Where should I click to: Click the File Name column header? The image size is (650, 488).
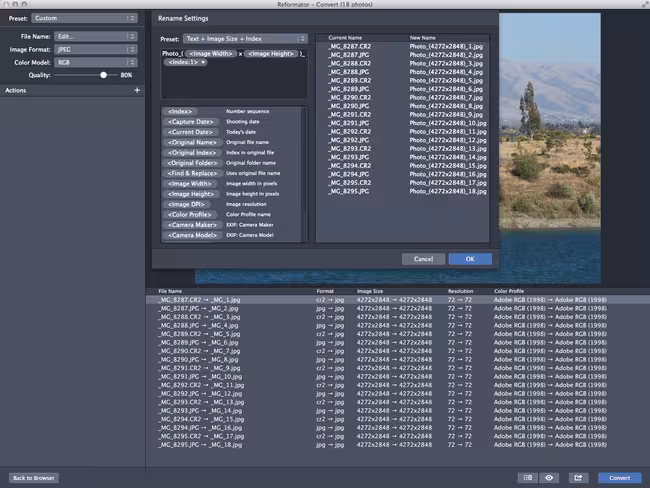[170, 291]
